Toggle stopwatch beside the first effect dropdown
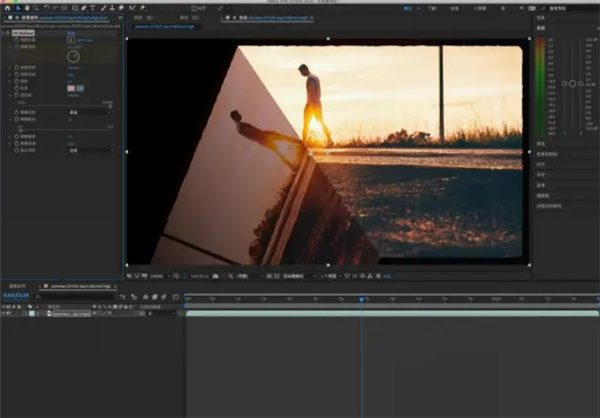 point(16,112)
